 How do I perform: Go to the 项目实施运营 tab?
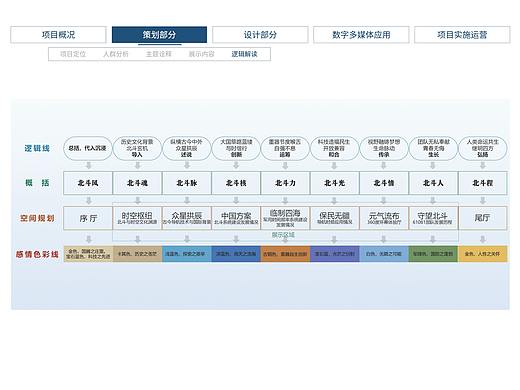(462, 35)
